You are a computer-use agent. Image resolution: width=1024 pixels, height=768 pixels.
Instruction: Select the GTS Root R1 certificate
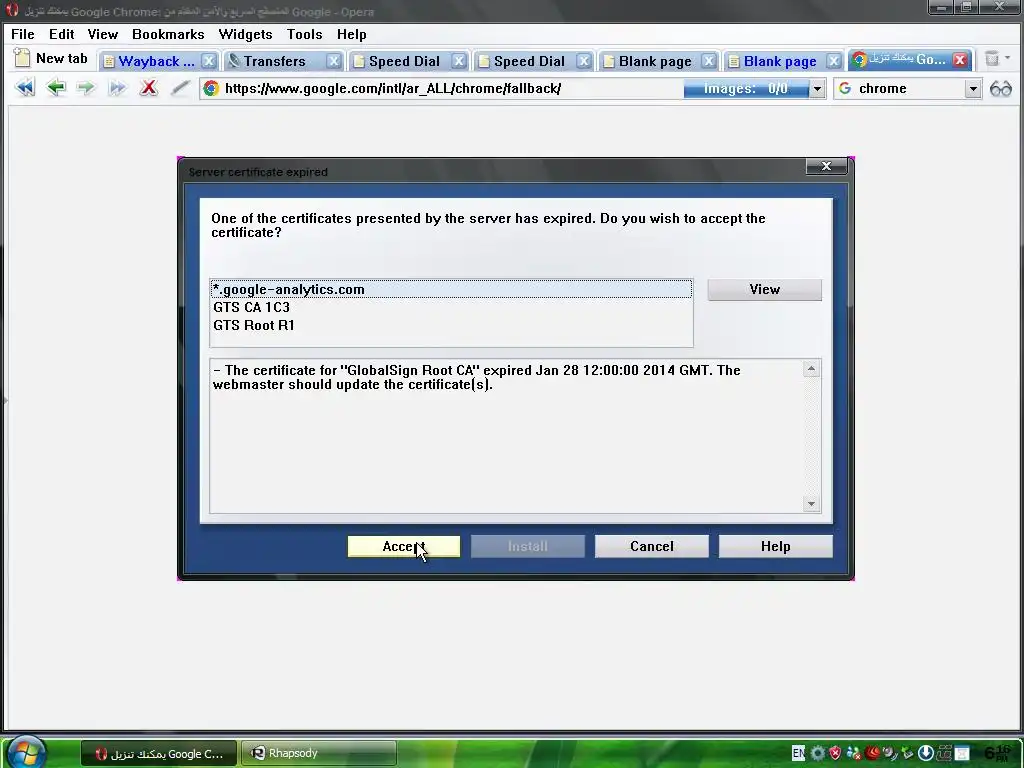[x=451, y=325]
